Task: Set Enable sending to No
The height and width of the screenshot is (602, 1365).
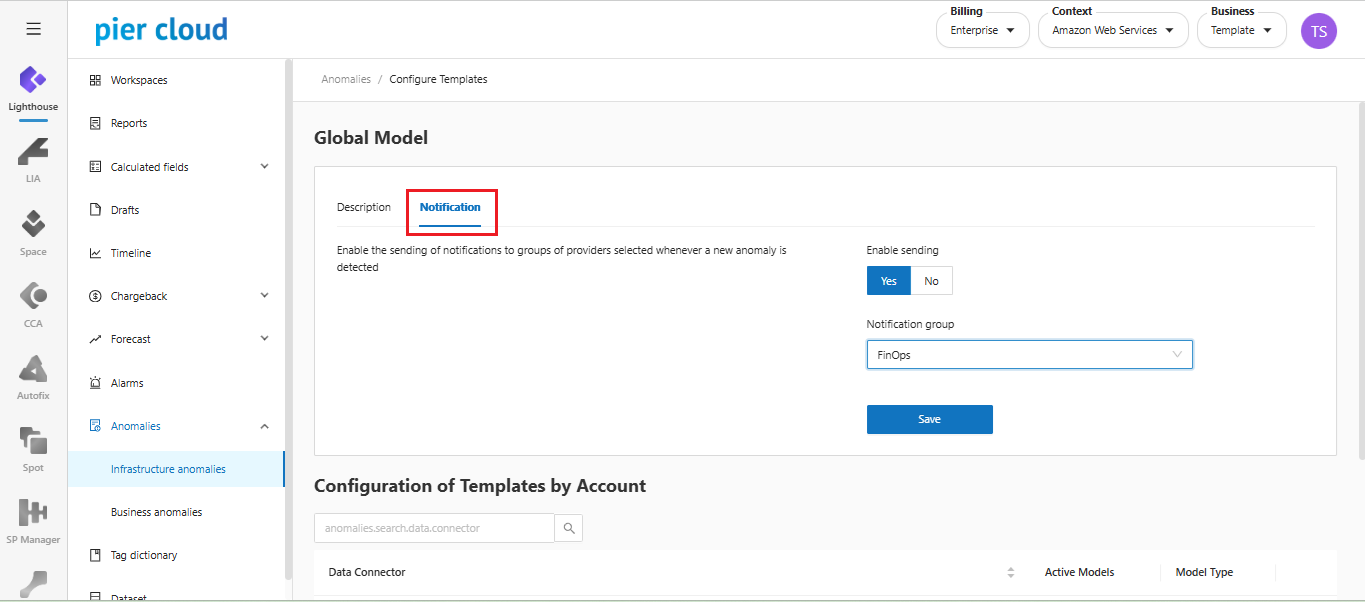Action: pos(931,281)
